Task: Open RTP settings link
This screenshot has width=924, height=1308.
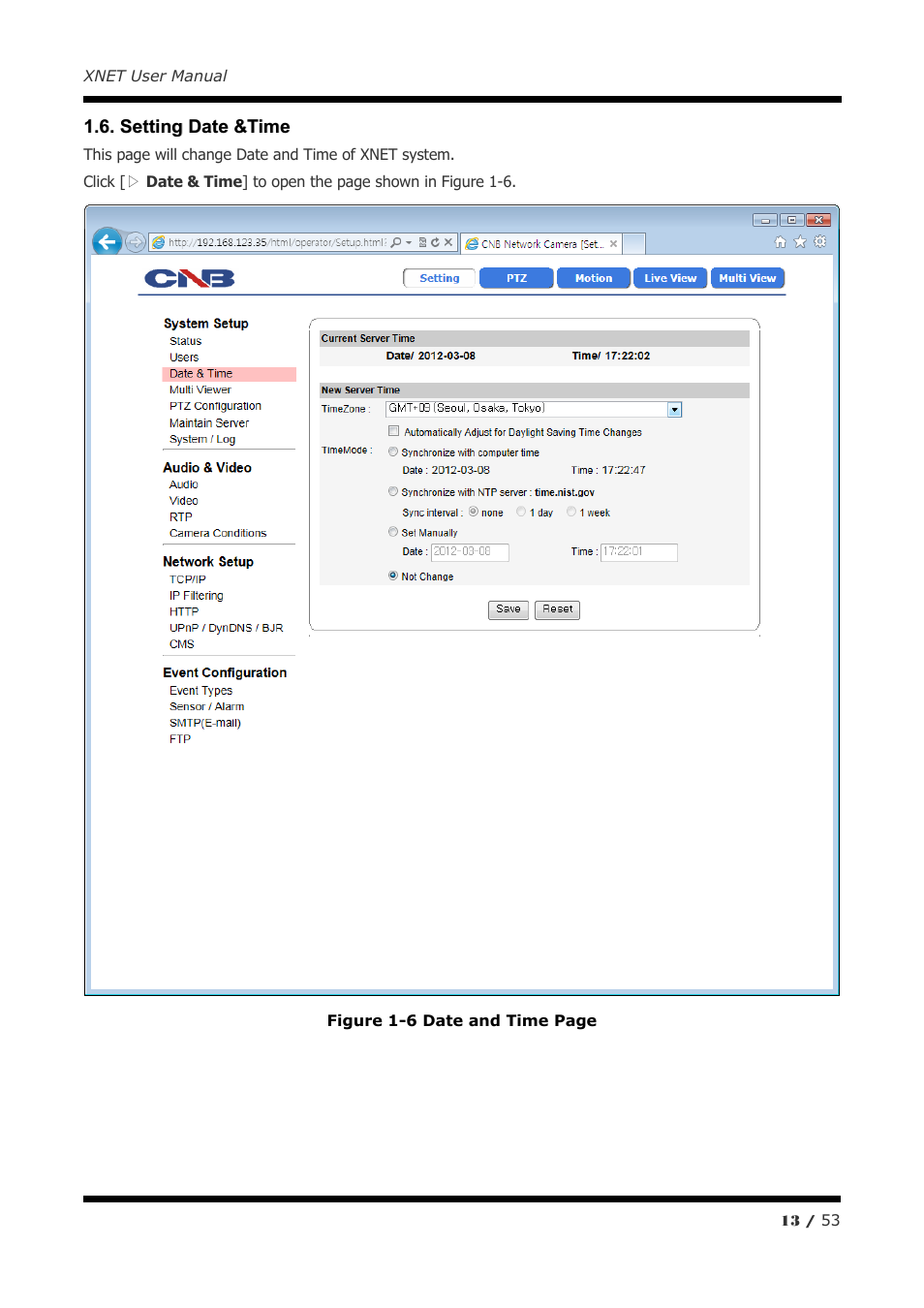Action: 180,517
